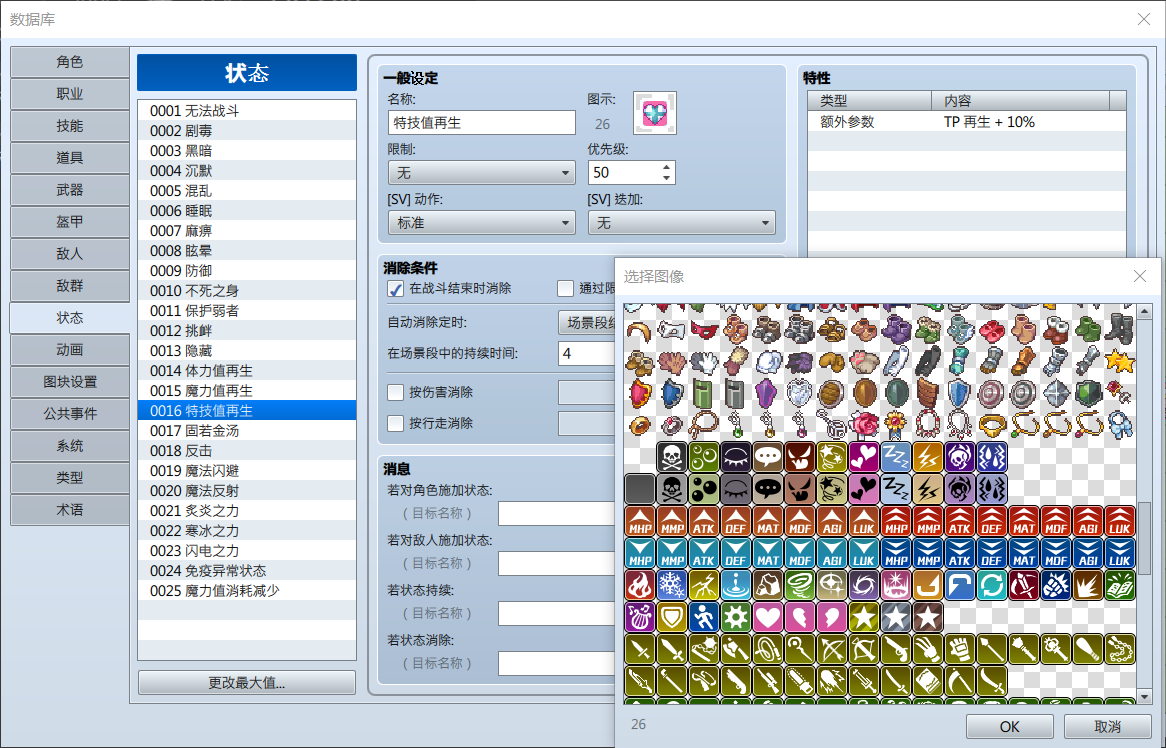1166x748 pixels.
Task: Confirm icon selection with OK
Action: point(1010,726)
